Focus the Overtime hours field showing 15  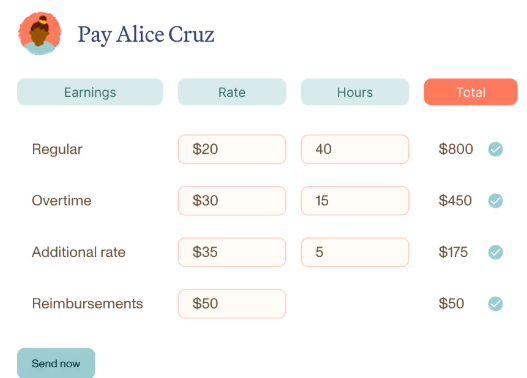coord(355,201)
